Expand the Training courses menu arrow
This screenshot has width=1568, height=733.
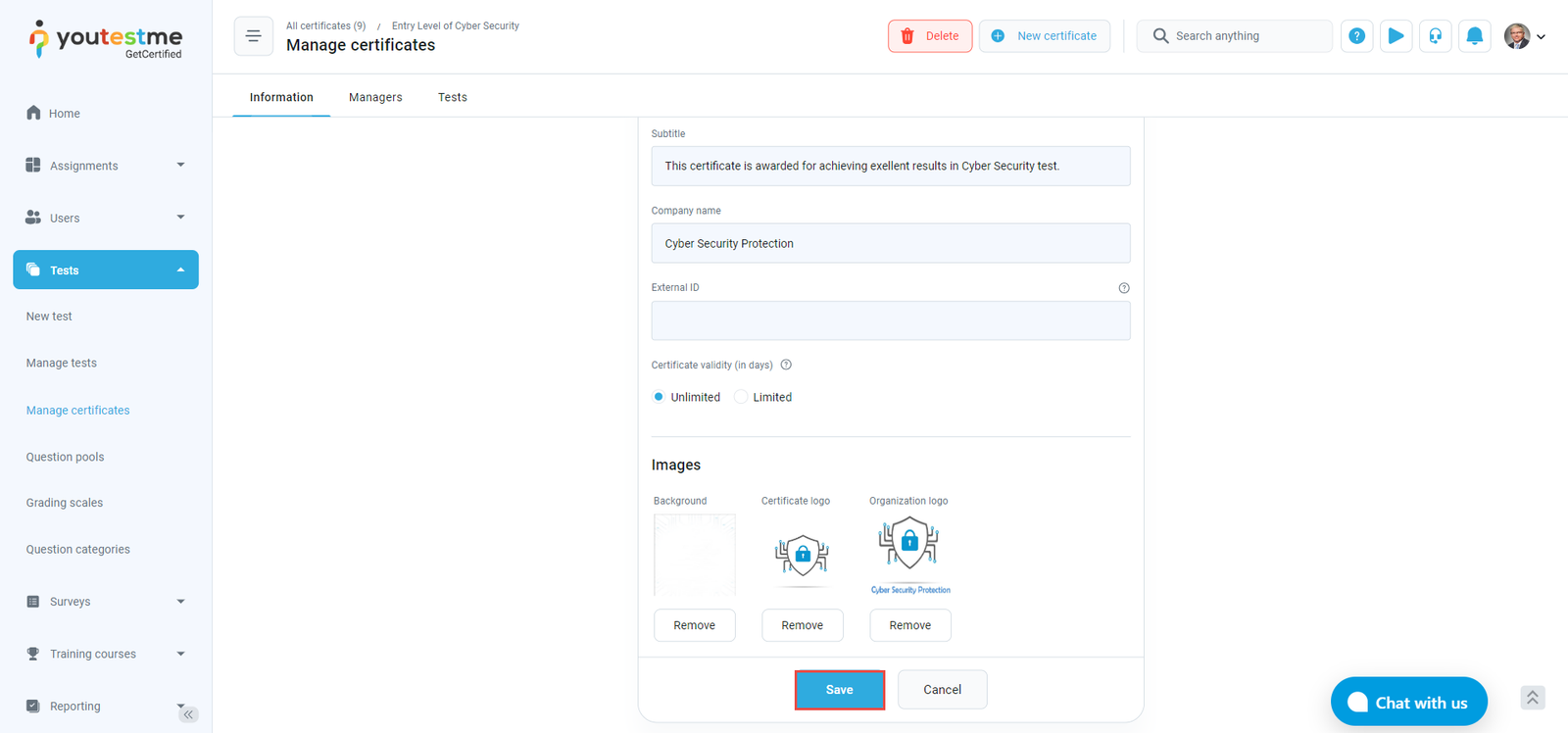tap(180, 654)
